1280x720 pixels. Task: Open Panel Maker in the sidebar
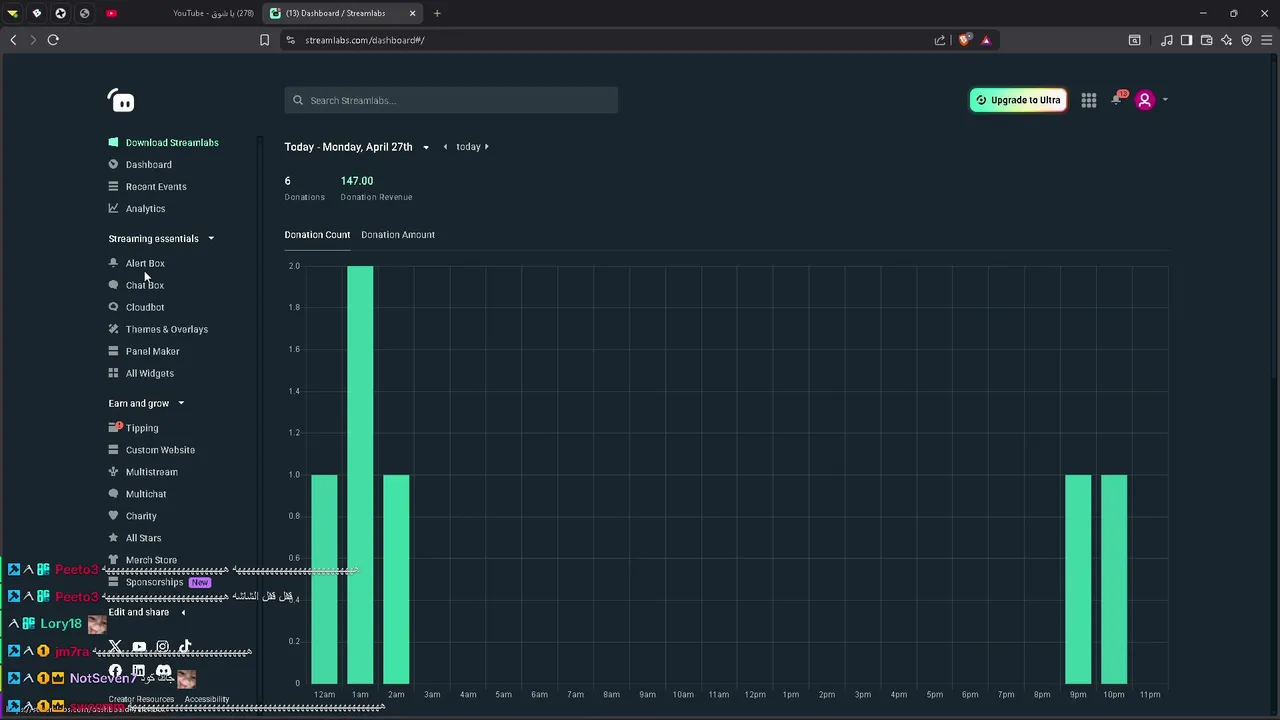pyautogui.click(x=144, y=351)
